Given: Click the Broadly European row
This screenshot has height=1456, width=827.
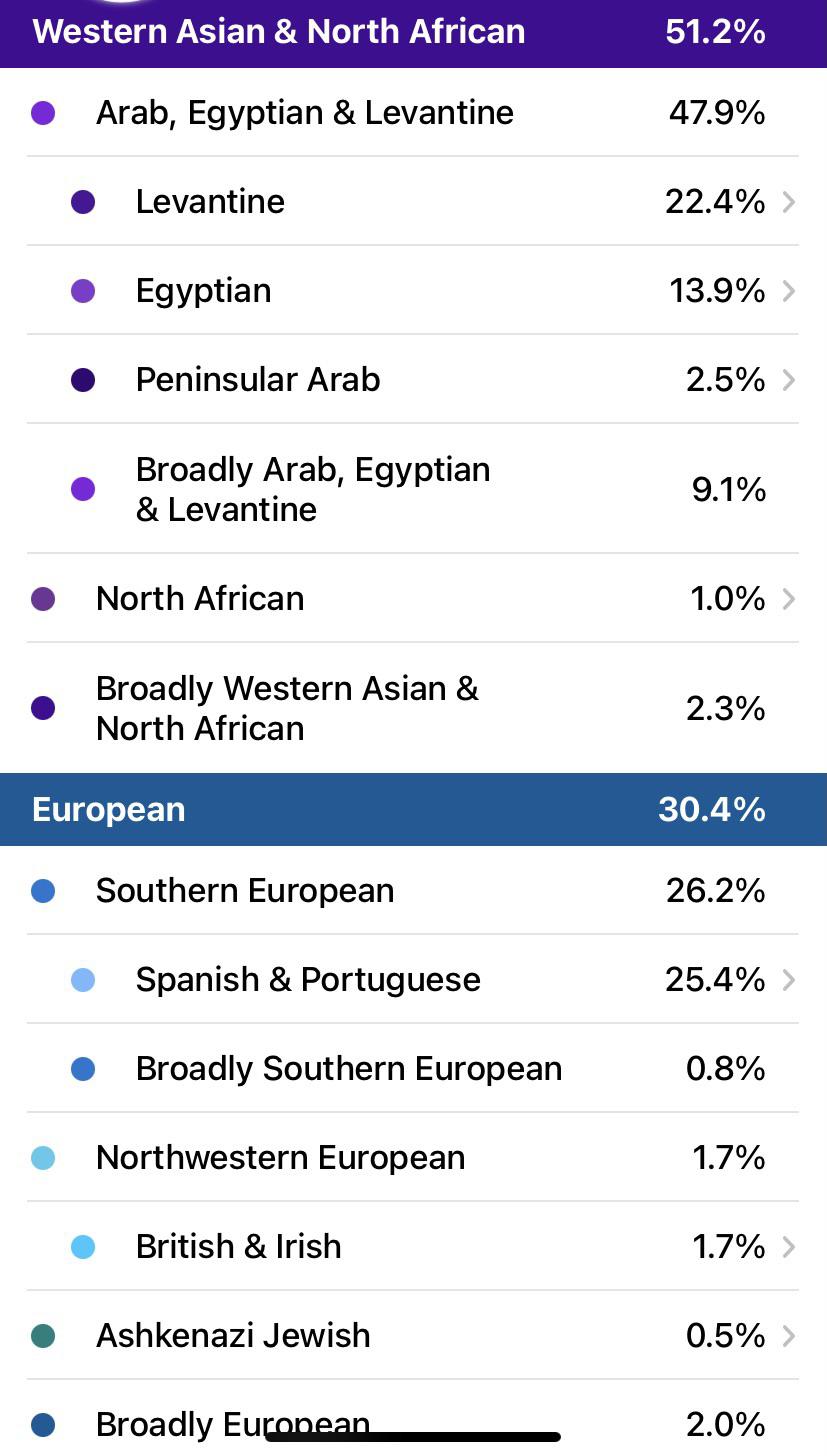Looking at the screenshot, I should tap(413, 1422).
